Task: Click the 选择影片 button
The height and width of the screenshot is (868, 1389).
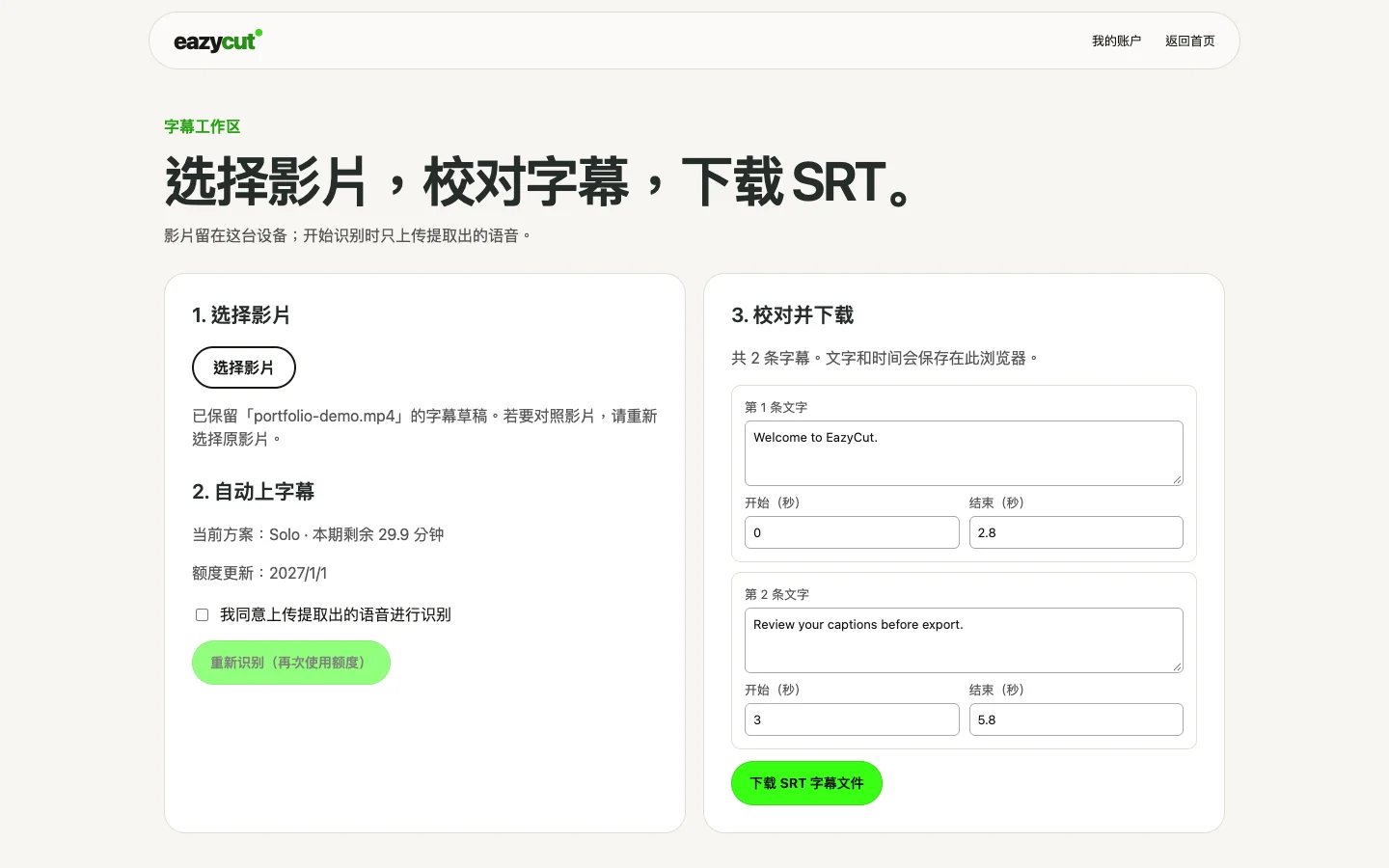Action: coord(244,367)
